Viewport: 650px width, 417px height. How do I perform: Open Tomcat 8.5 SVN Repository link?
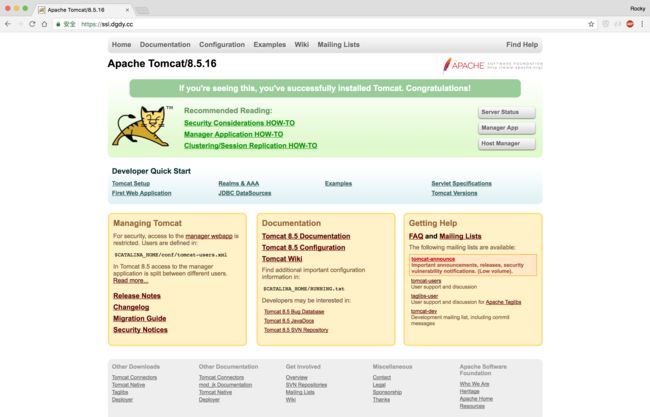point(296,330)
